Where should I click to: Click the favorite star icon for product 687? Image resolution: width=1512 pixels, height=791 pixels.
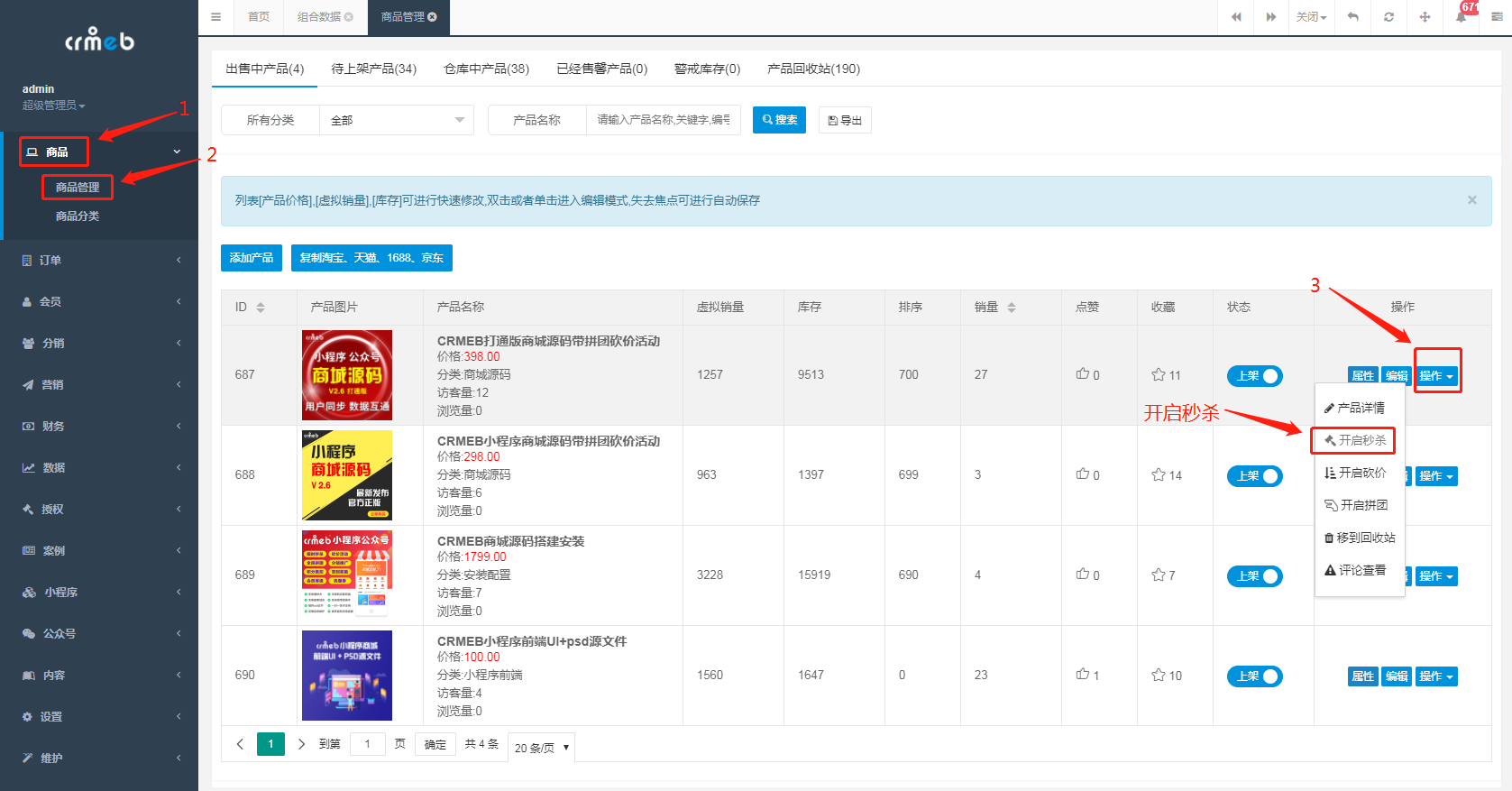1159,374
